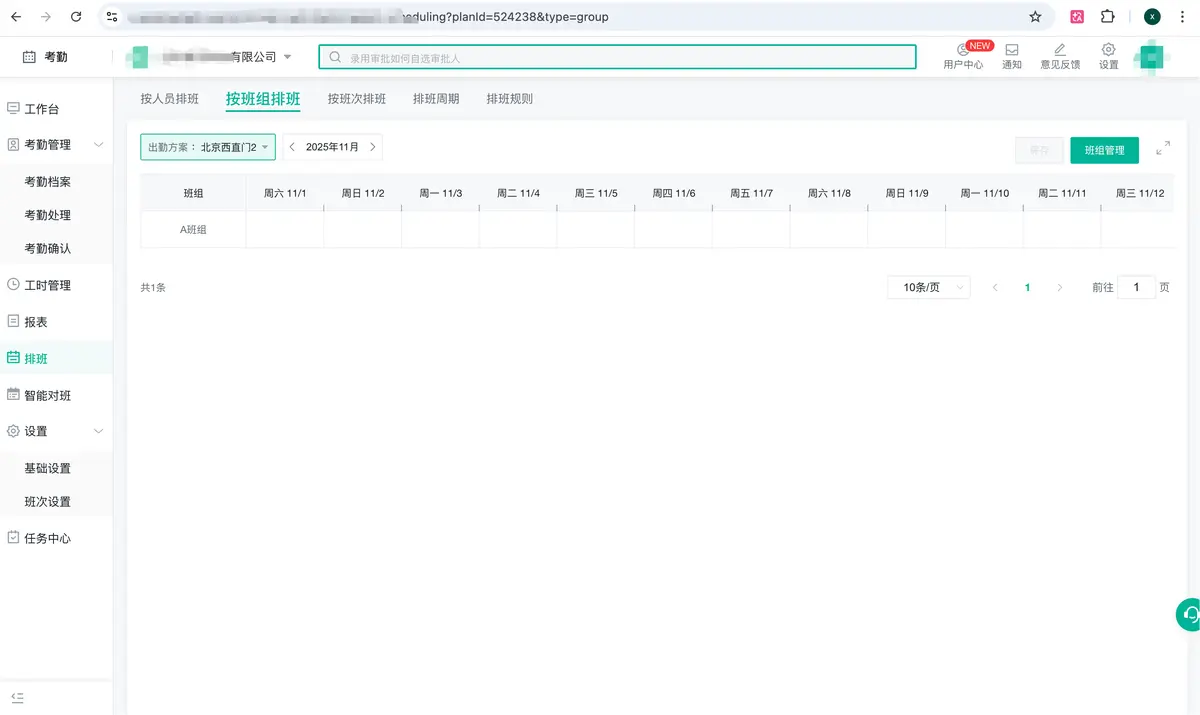Image resolution: width=1200 pixels, height=715 pixels.
Task: Bookmark page with browser star icon
Action: tap(1035, 17)
